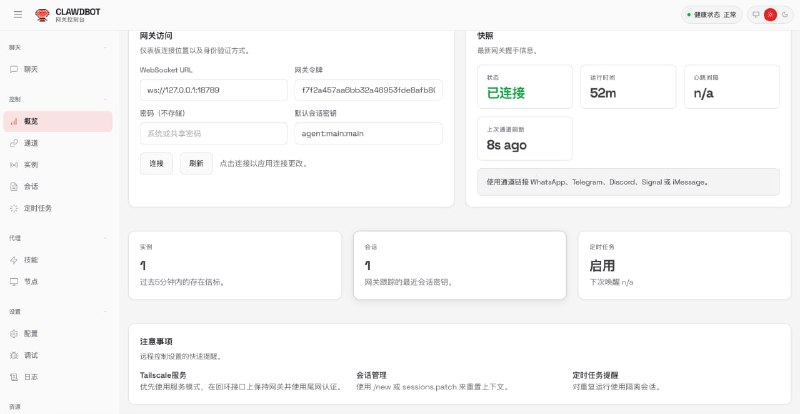800x414 pixels.
Task: Click the 定时任务提醒 note title
Action: tap(595, 375)
